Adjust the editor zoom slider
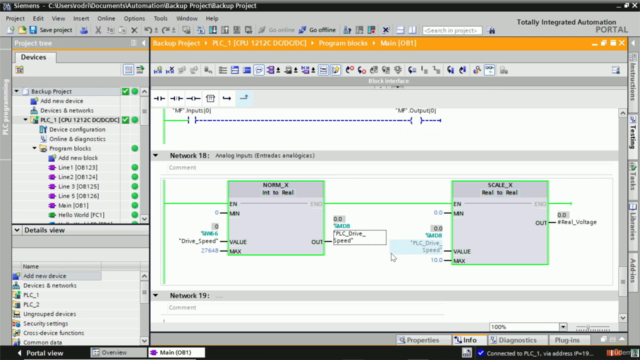 point(593,327)
